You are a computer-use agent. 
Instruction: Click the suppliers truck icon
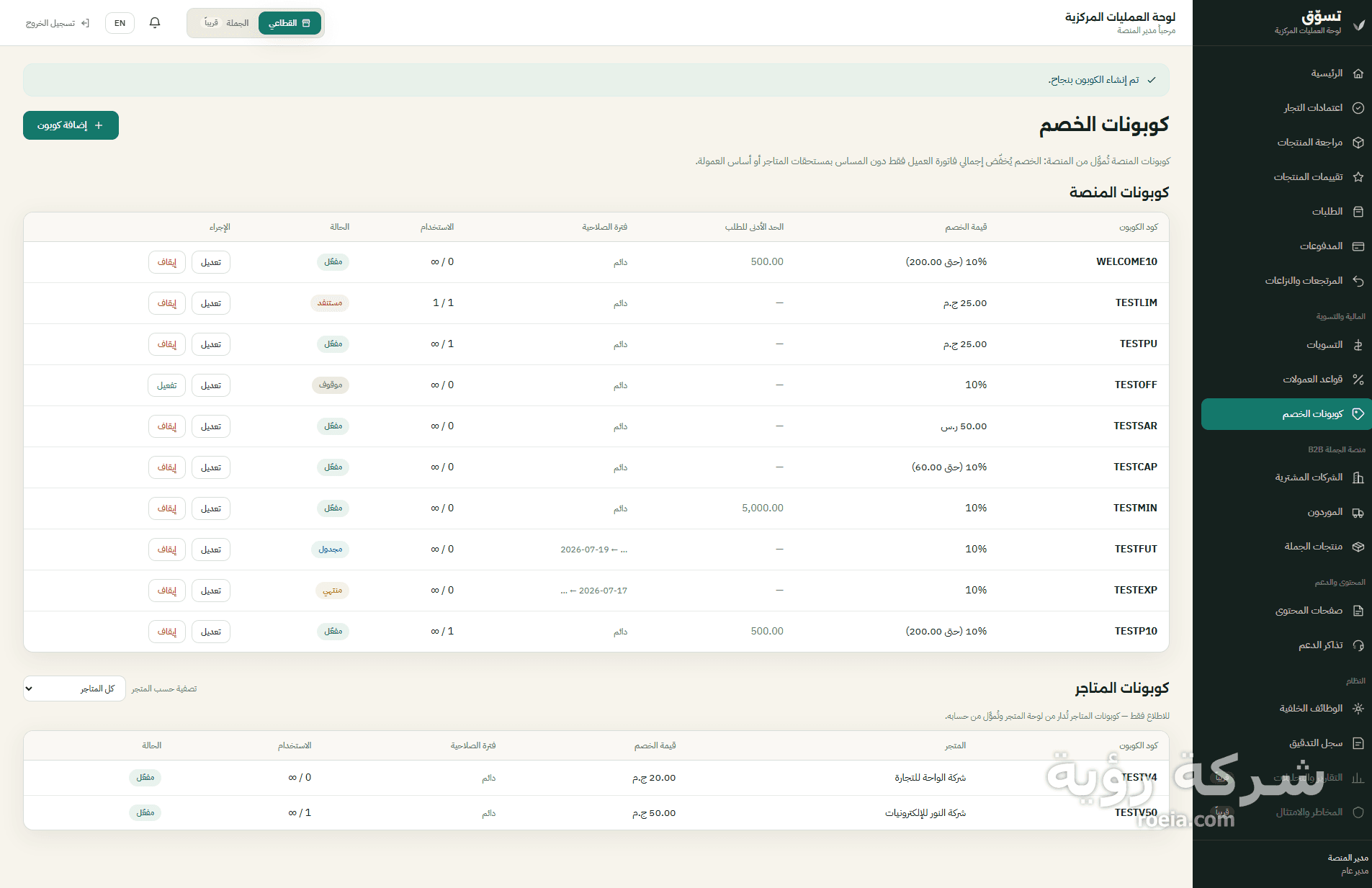(1358, 512)
